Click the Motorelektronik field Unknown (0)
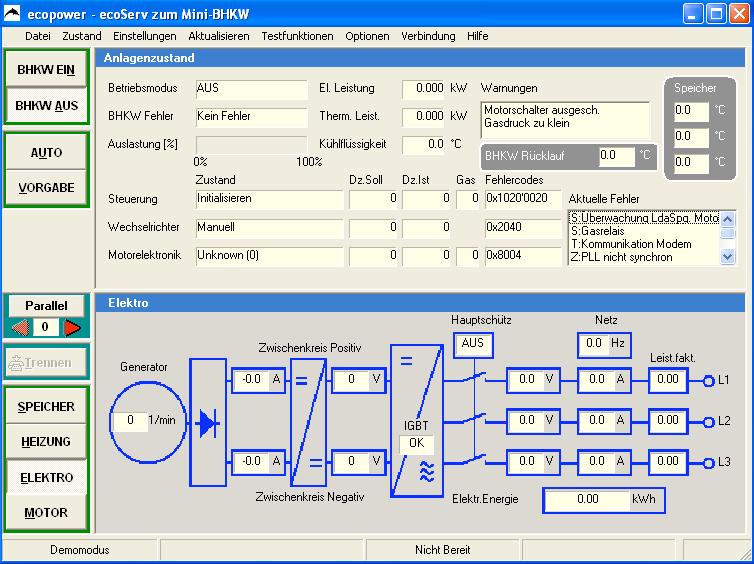 pos(270,256)
